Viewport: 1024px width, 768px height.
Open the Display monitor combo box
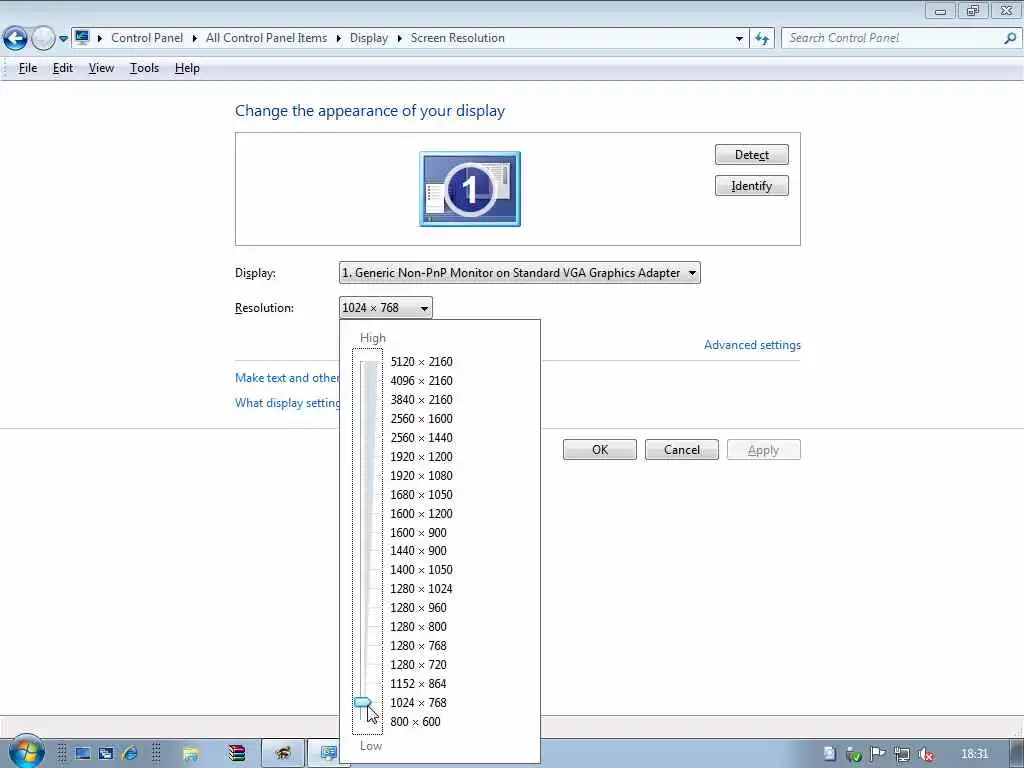click(x=519, y=273)
